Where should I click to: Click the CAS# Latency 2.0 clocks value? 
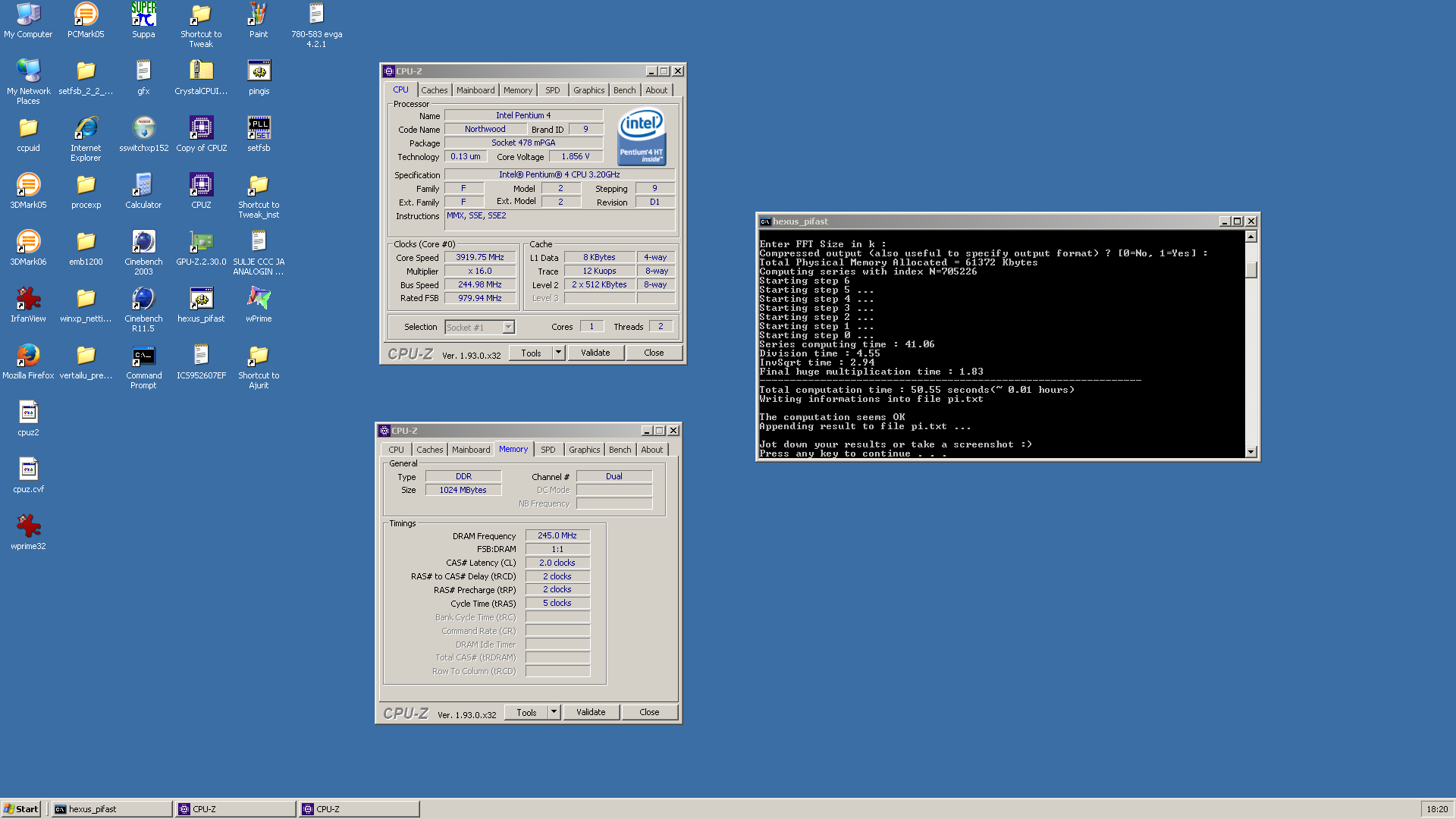557,563
